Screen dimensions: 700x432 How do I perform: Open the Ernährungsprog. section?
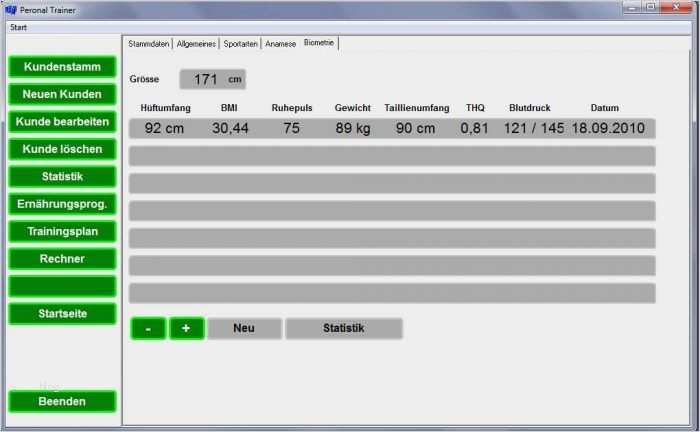(62, 204)
